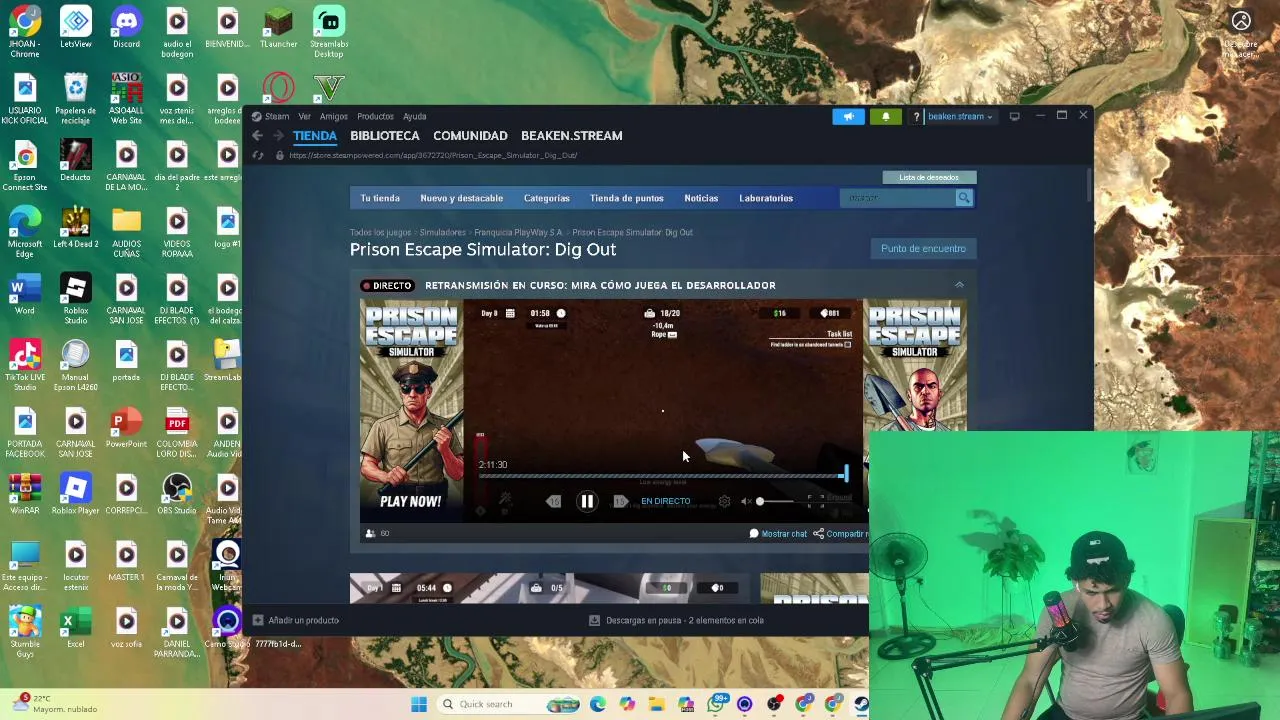Click Añadir un producto
This screenshot has width=1280, height=720.
pyautogui.click(x=297, y=620)
